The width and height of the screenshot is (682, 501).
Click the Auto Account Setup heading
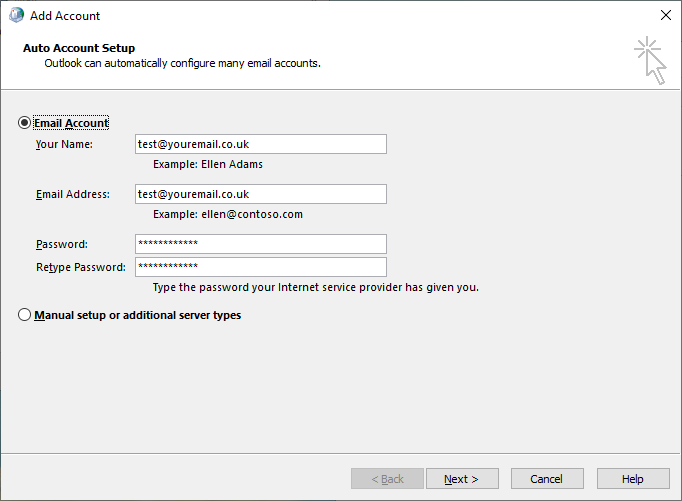(79, 48)
